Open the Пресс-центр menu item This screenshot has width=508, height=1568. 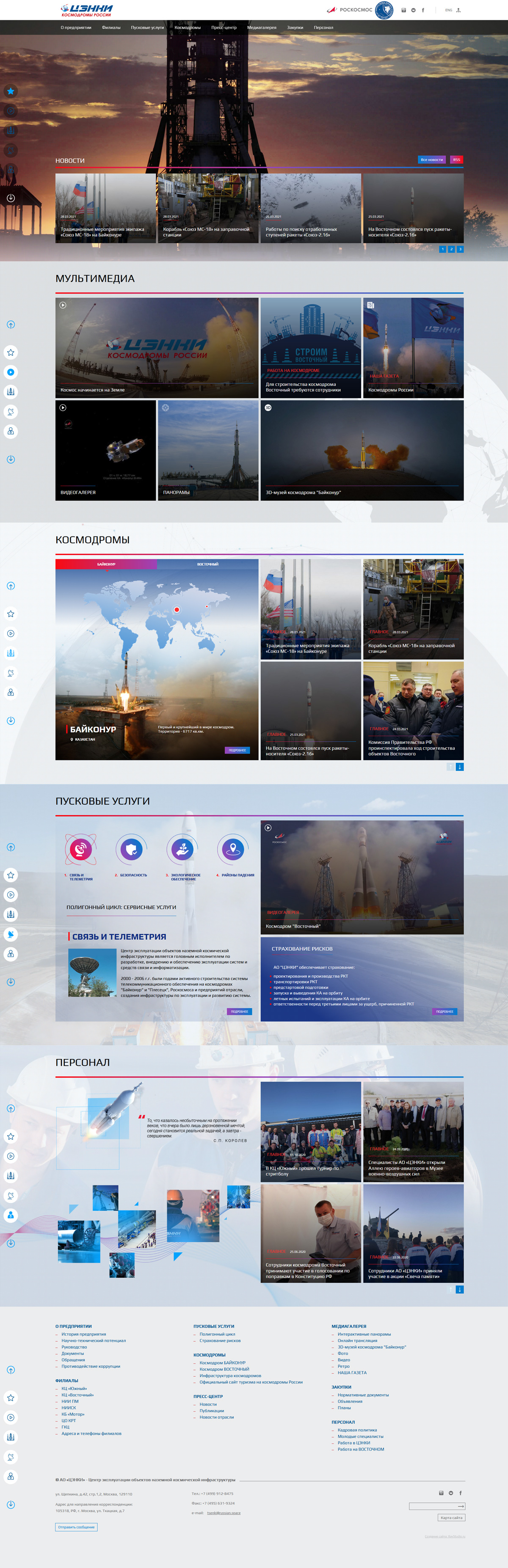224,28
